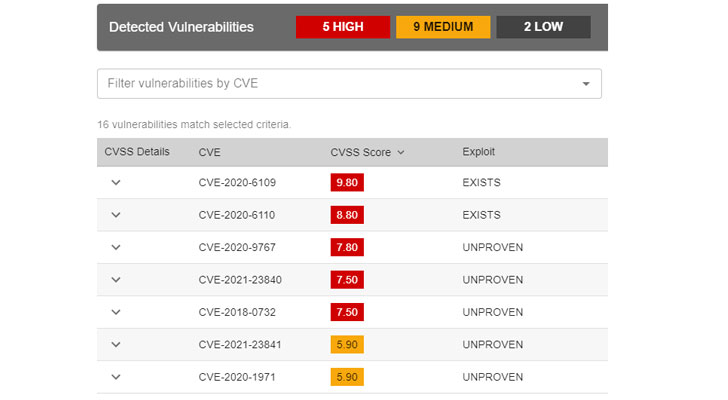Expand the CVE-2018-0732 row chevron
728x400 pixels.
[116, 312]
